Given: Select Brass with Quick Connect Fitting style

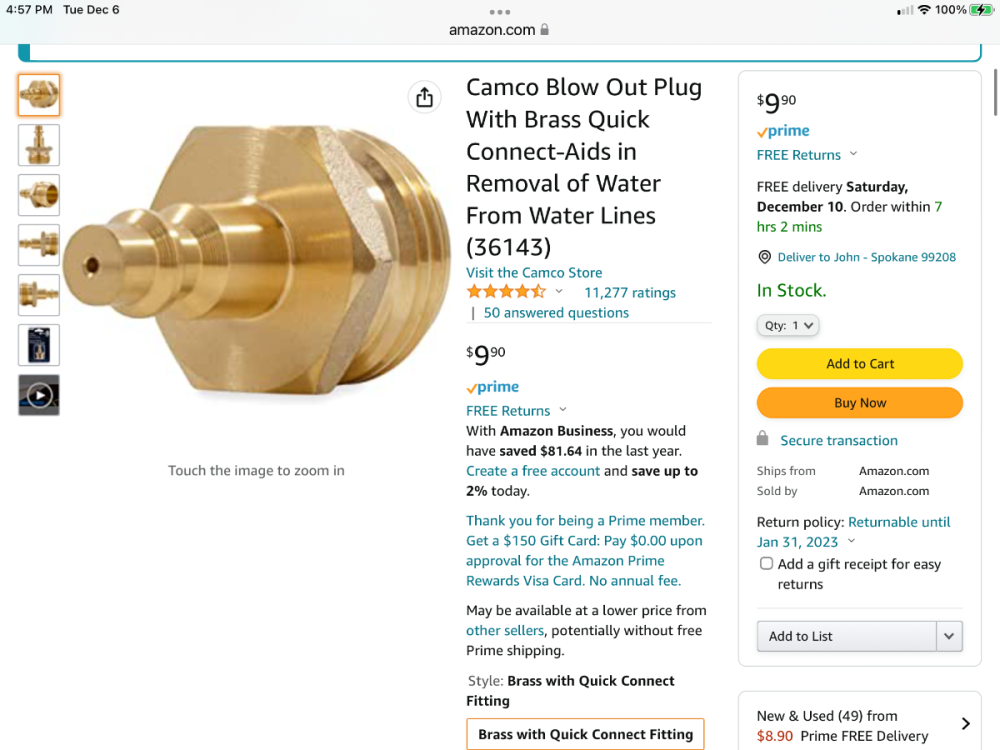Looking at the screenshot, I should click(x=585, y=734).
